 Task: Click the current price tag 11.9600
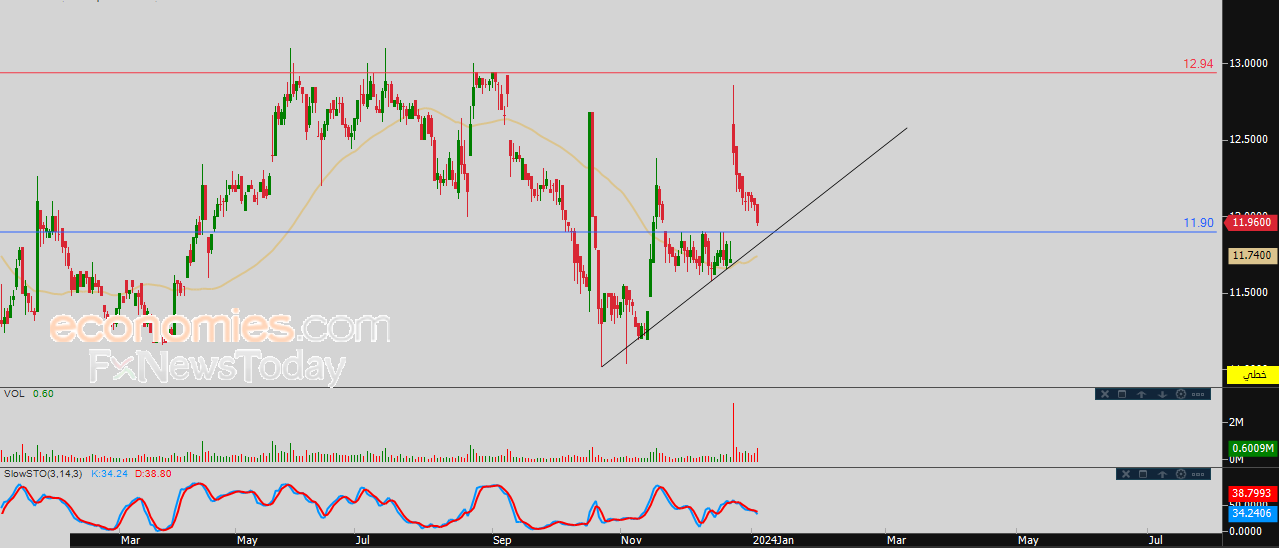pos(1252,223)
